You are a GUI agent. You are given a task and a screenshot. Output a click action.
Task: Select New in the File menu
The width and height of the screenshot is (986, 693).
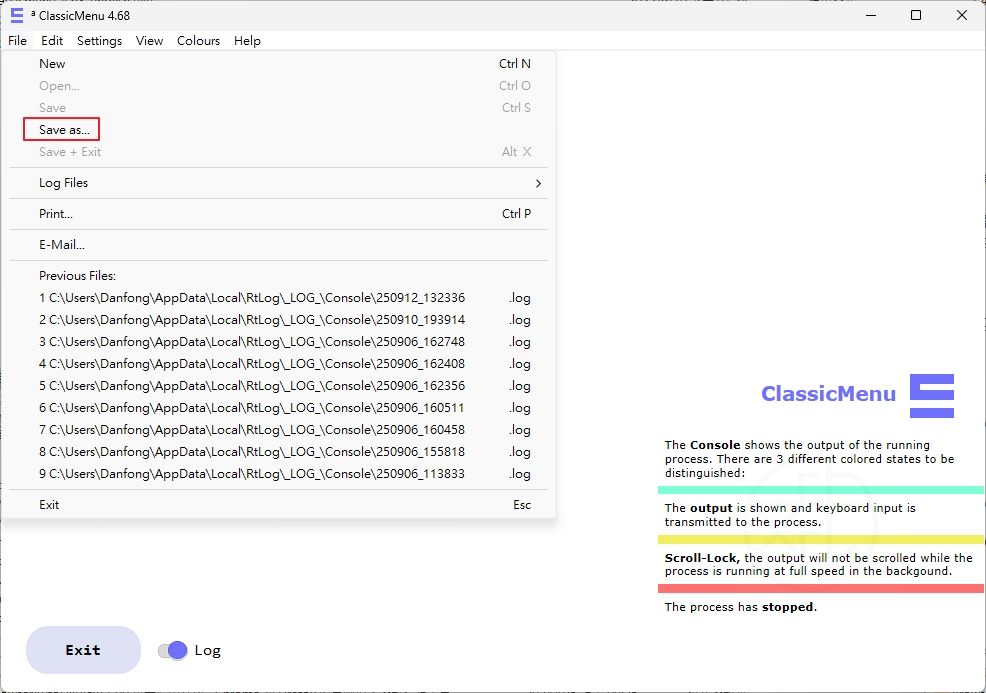pos(52,64)
